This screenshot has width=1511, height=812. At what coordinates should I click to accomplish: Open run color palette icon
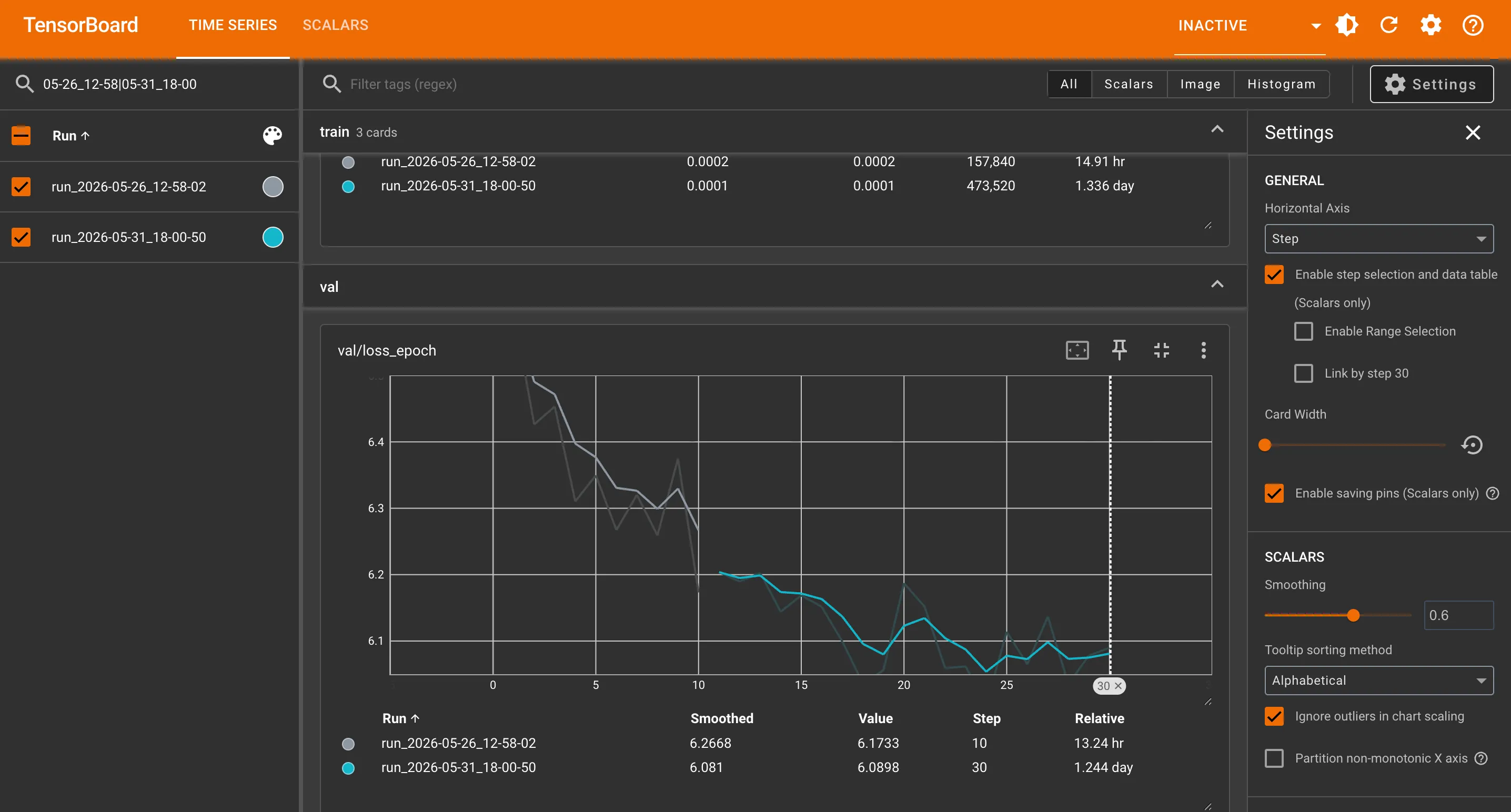tap(272, 136)
